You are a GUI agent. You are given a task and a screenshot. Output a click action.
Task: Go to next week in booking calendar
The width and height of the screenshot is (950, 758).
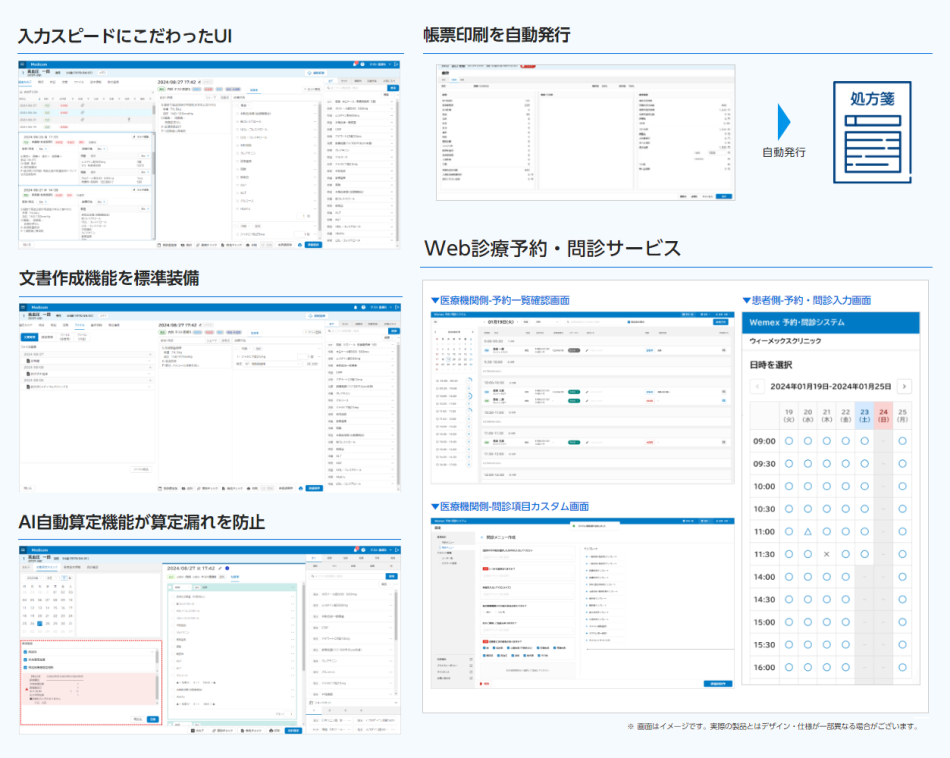[x=904, y=386]
